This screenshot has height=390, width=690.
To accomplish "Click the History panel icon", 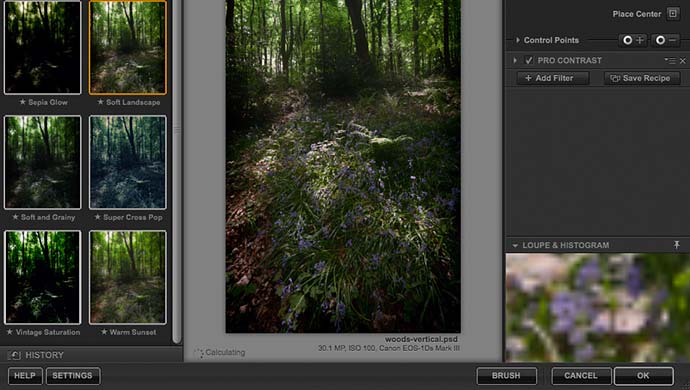I will coord(15,355).
